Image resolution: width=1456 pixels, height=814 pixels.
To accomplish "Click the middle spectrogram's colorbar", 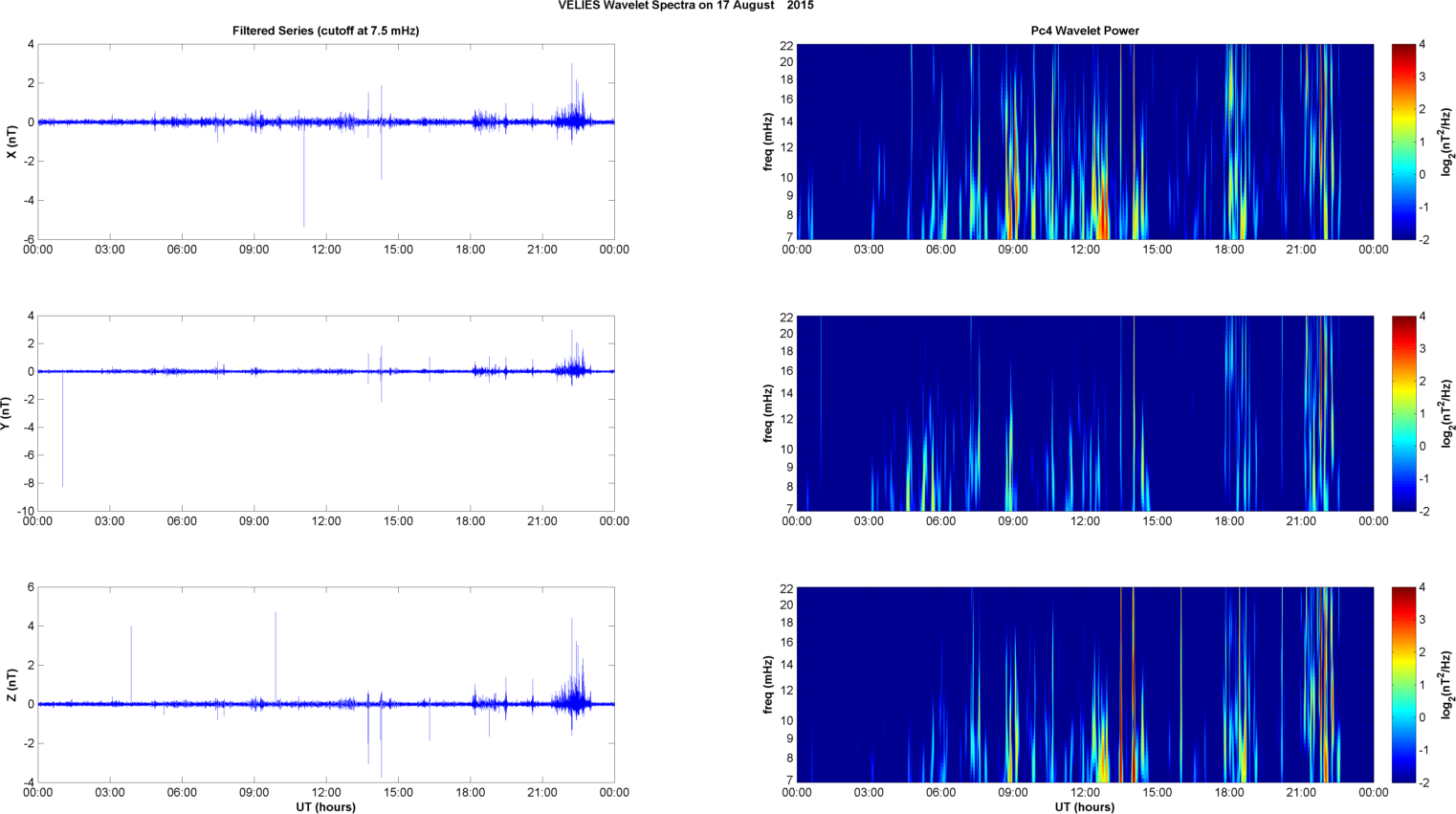I will 1402,413.
